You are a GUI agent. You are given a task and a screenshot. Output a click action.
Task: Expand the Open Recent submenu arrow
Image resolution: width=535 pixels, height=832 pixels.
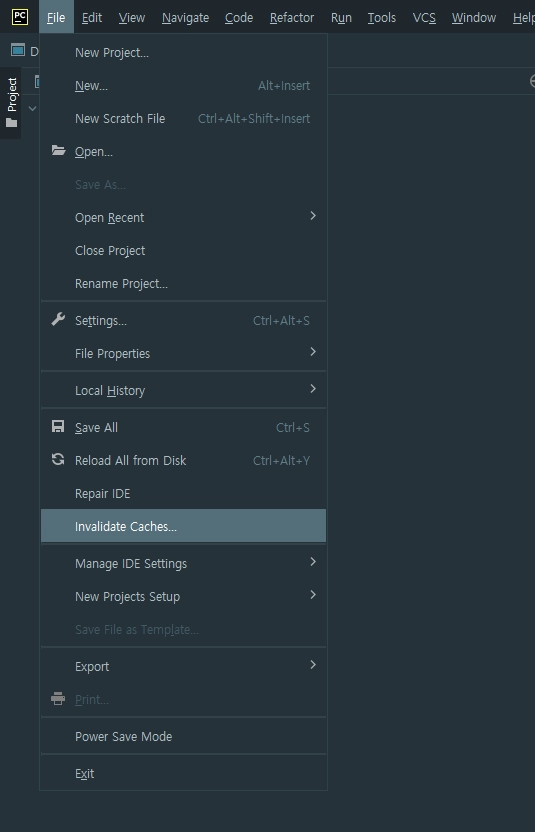coord(313,215)
